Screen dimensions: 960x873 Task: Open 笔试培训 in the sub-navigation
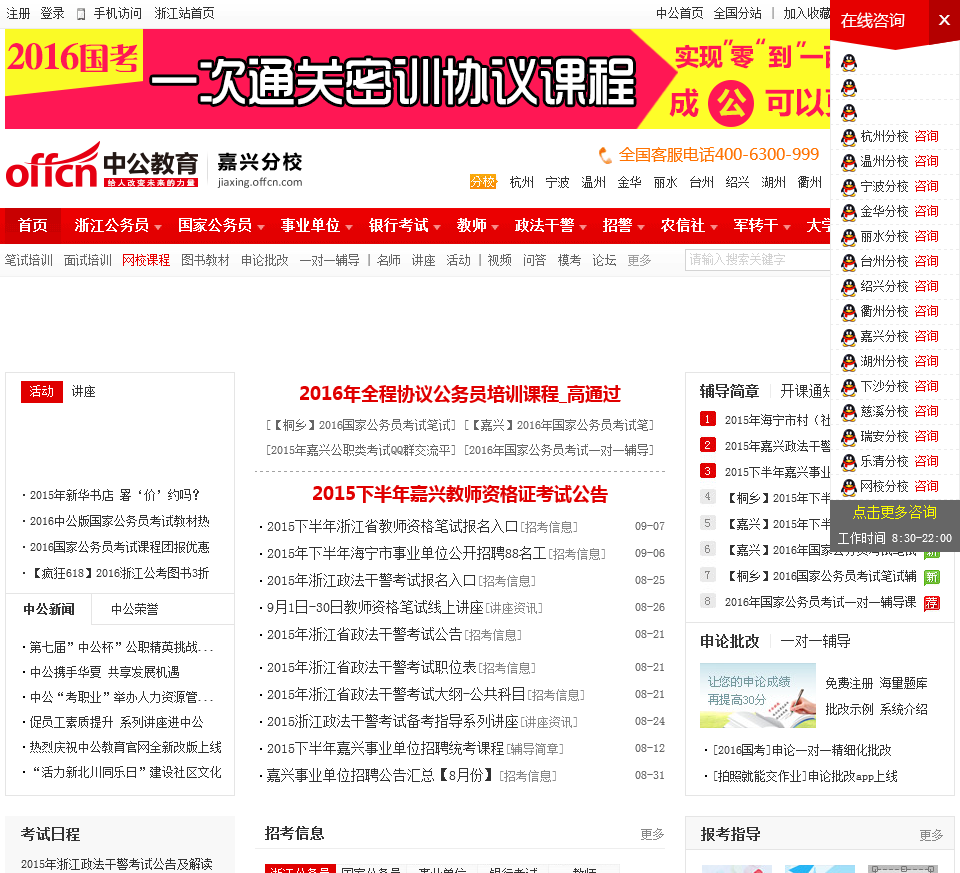[29, 260]
